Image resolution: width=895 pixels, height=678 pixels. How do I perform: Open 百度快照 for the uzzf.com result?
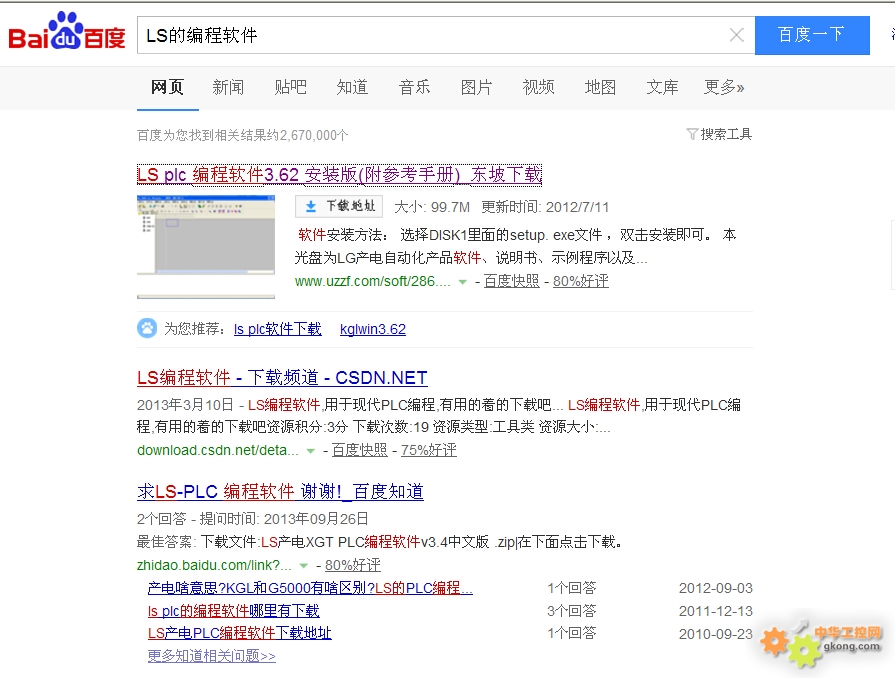511,281
